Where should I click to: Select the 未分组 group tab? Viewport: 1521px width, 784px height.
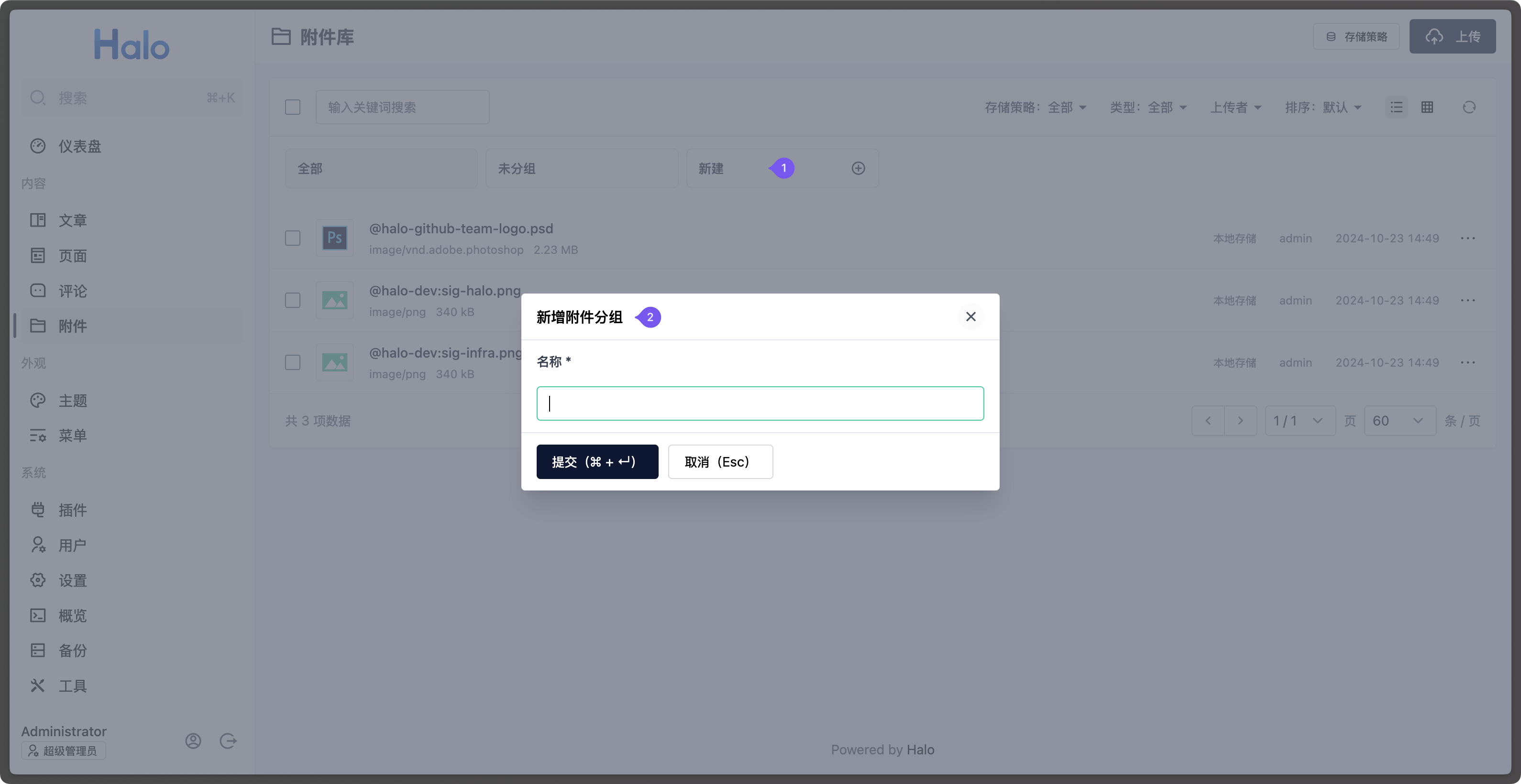click(x=581, y=169)
